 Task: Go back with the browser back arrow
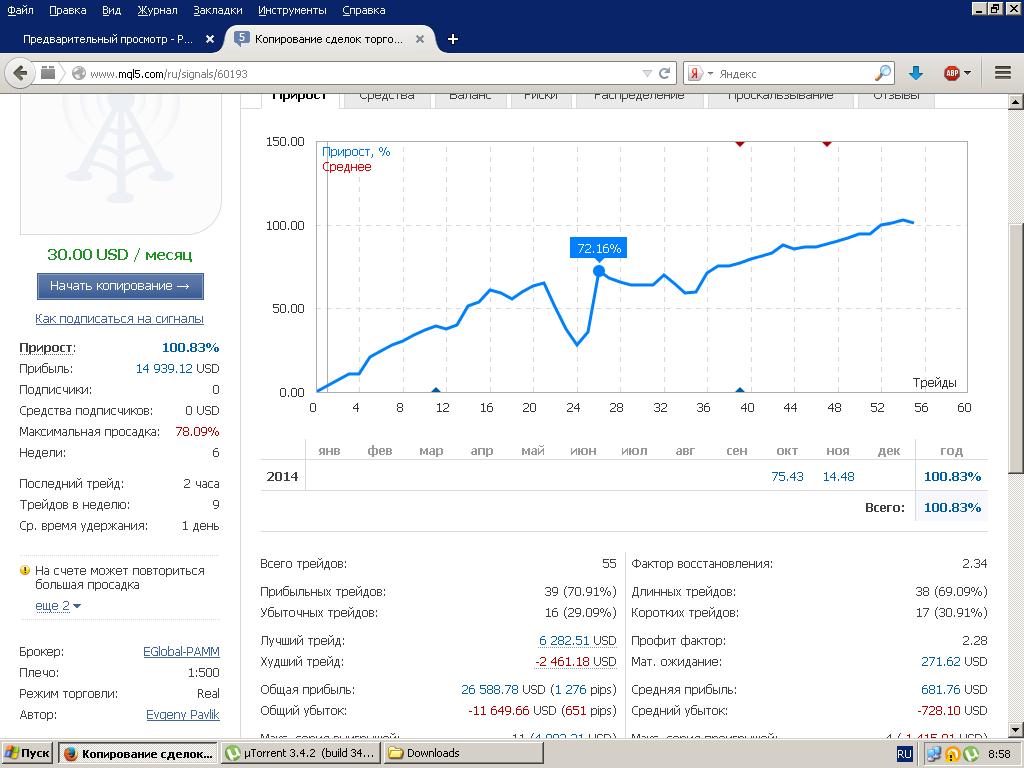tap(20, 73)
